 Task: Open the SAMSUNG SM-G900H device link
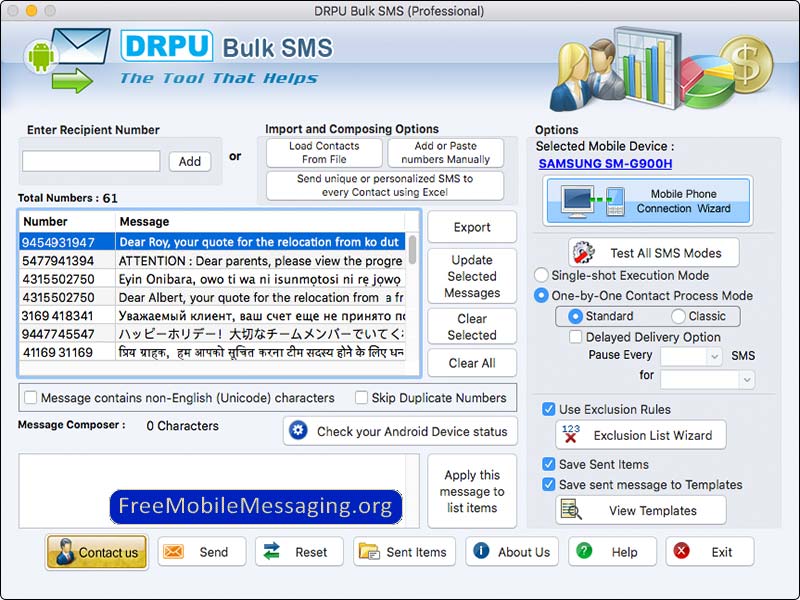605,164
